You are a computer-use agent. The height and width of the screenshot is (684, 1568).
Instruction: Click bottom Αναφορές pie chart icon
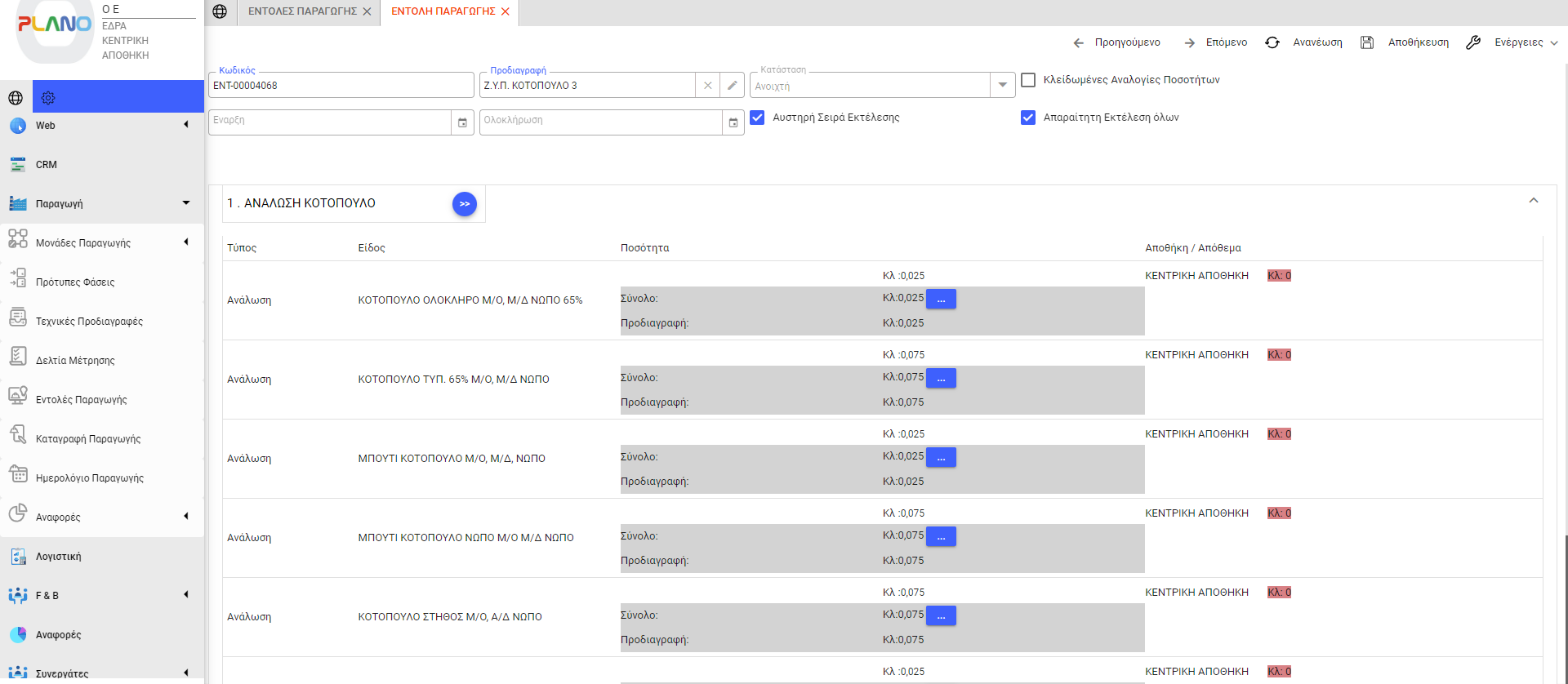tap(18, 635)
